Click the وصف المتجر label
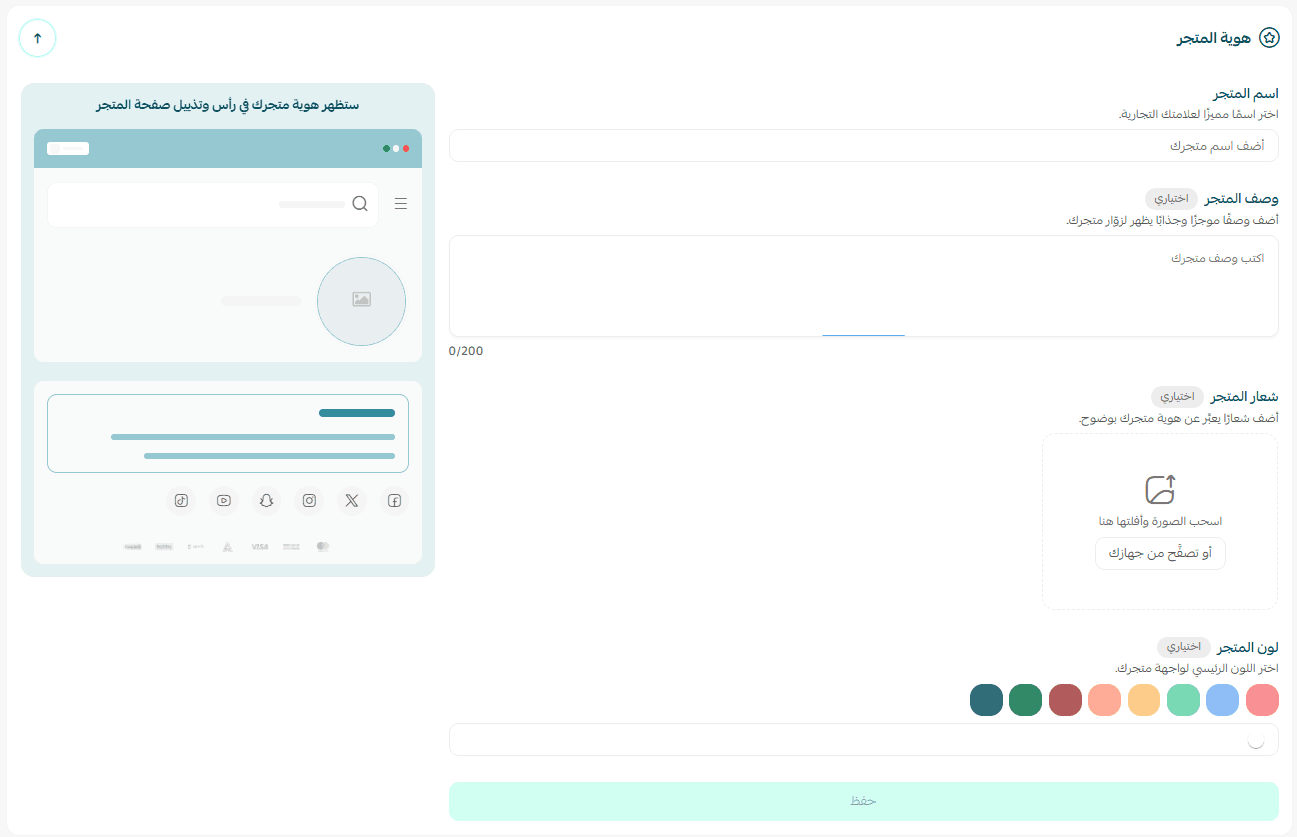 point(1242,198)
